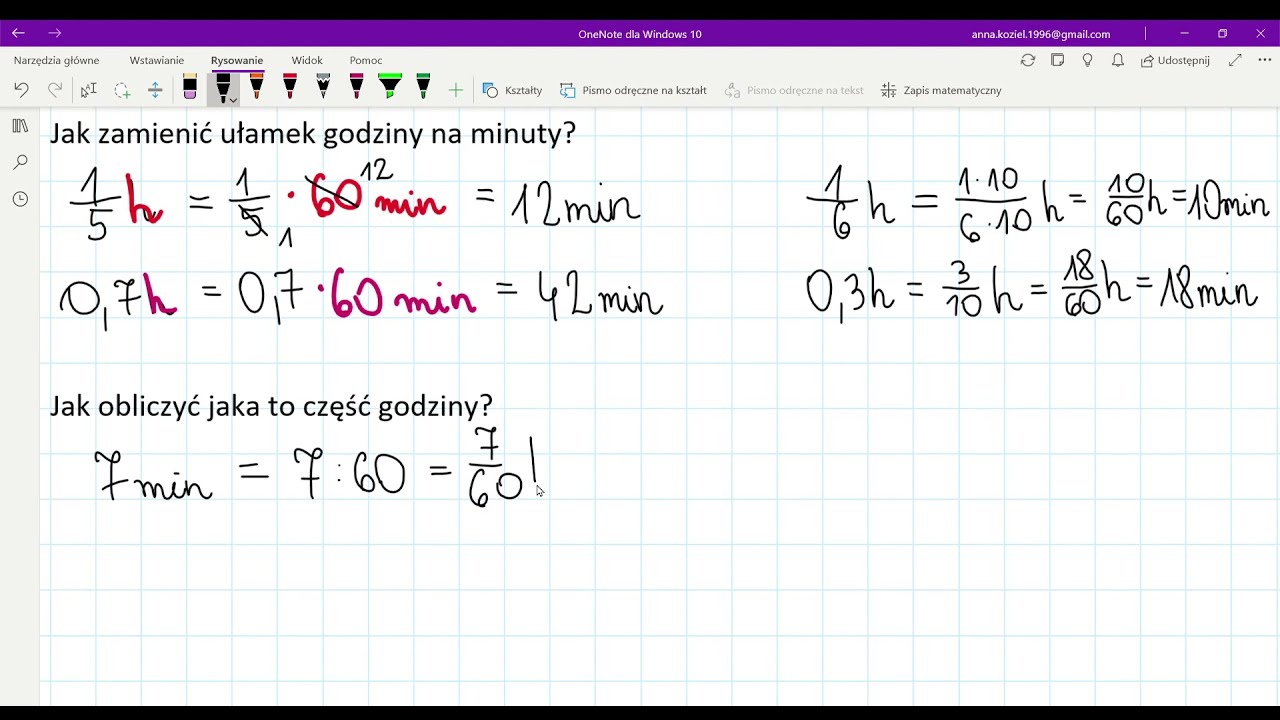This screenshot has height=720, width=1280.
Task: Pick the gray-tipped black pencil
Action: click(323, 87)
